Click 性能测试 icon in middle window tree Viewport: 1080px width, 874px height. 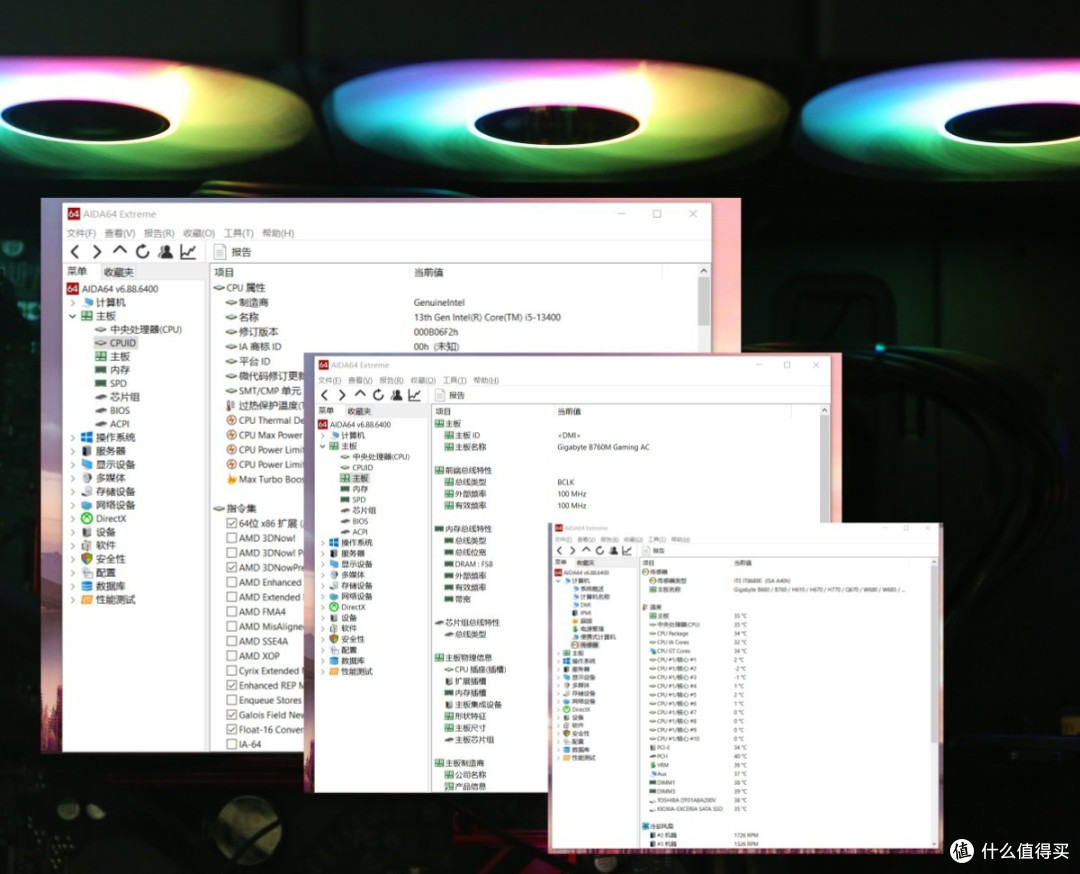tap(334, 672)
